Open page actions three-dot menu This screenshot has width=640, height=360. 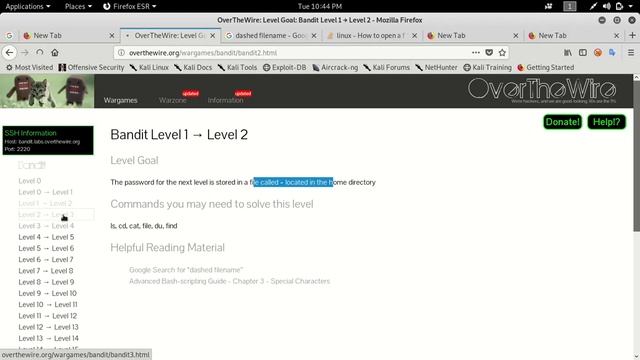click(x=476, y=53)
